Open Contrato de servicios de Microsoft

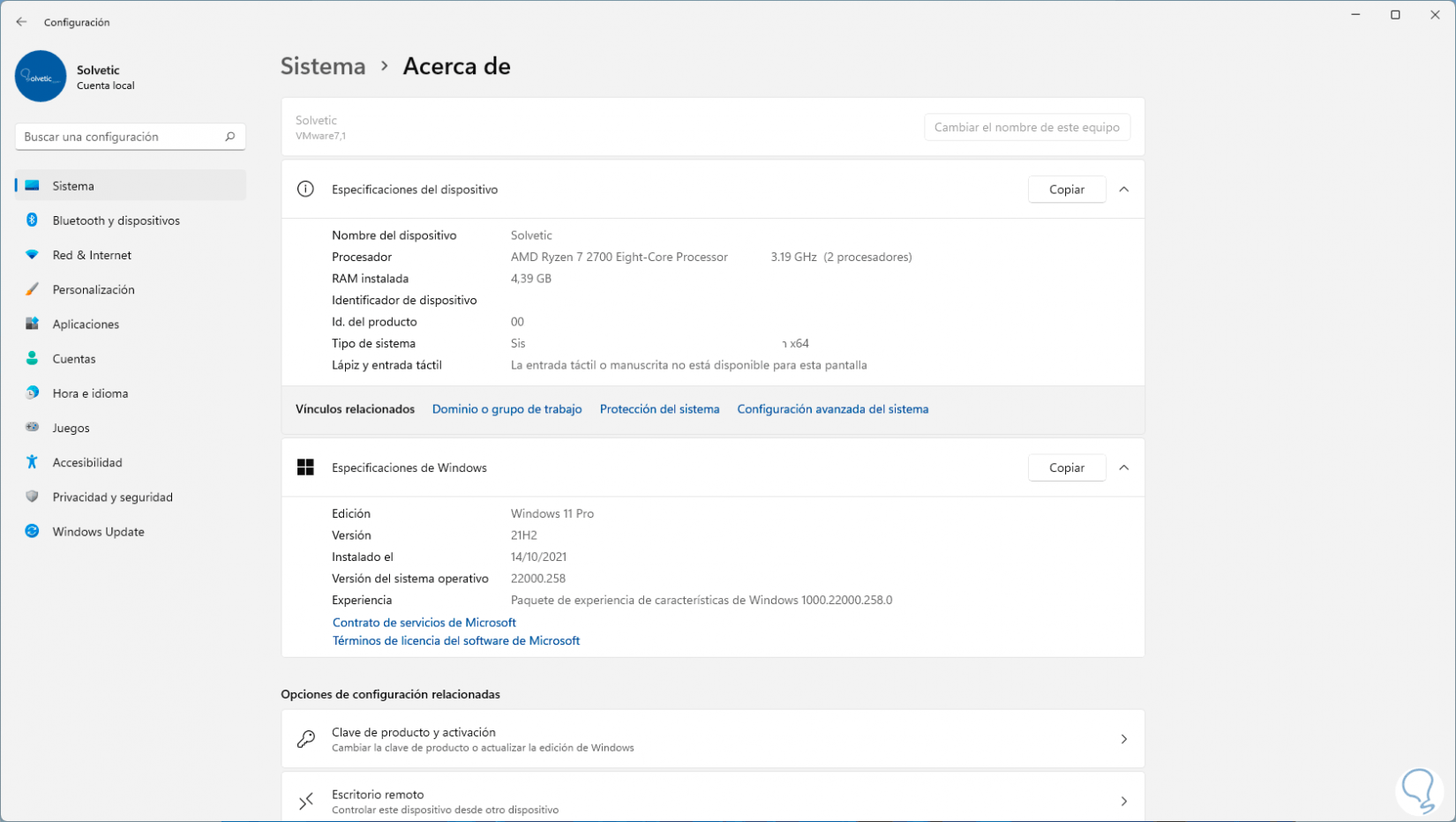pos(424,623)
